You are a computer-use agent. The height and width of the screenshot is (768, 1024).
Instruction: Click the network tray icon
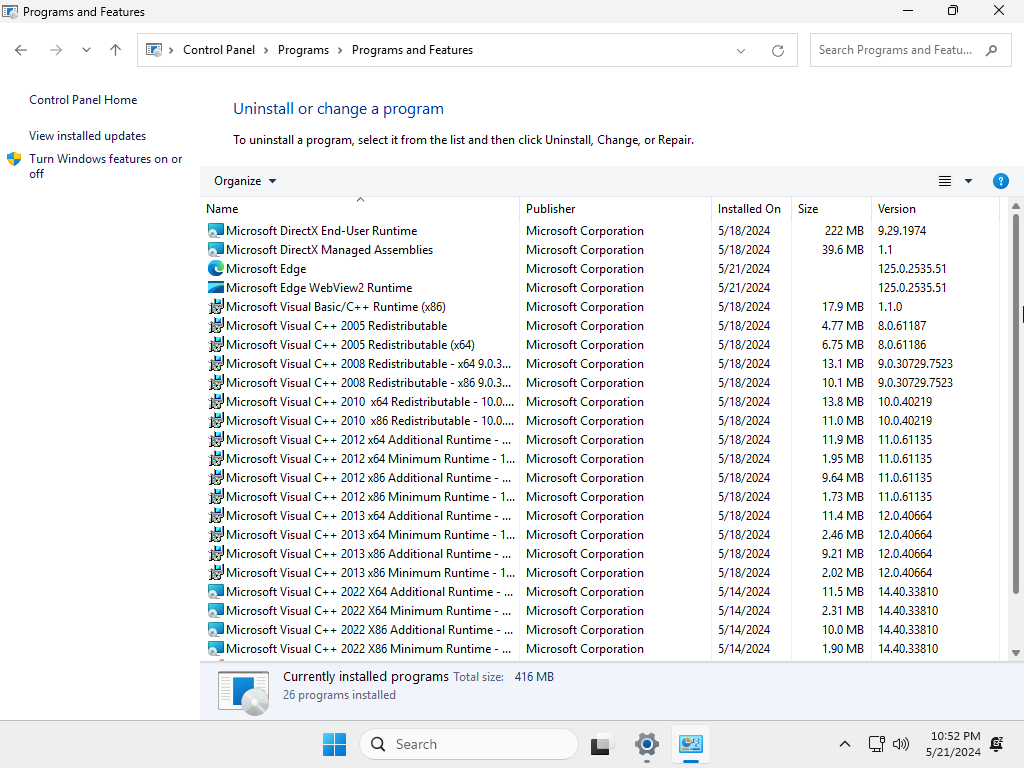click(x=876, y=744)
